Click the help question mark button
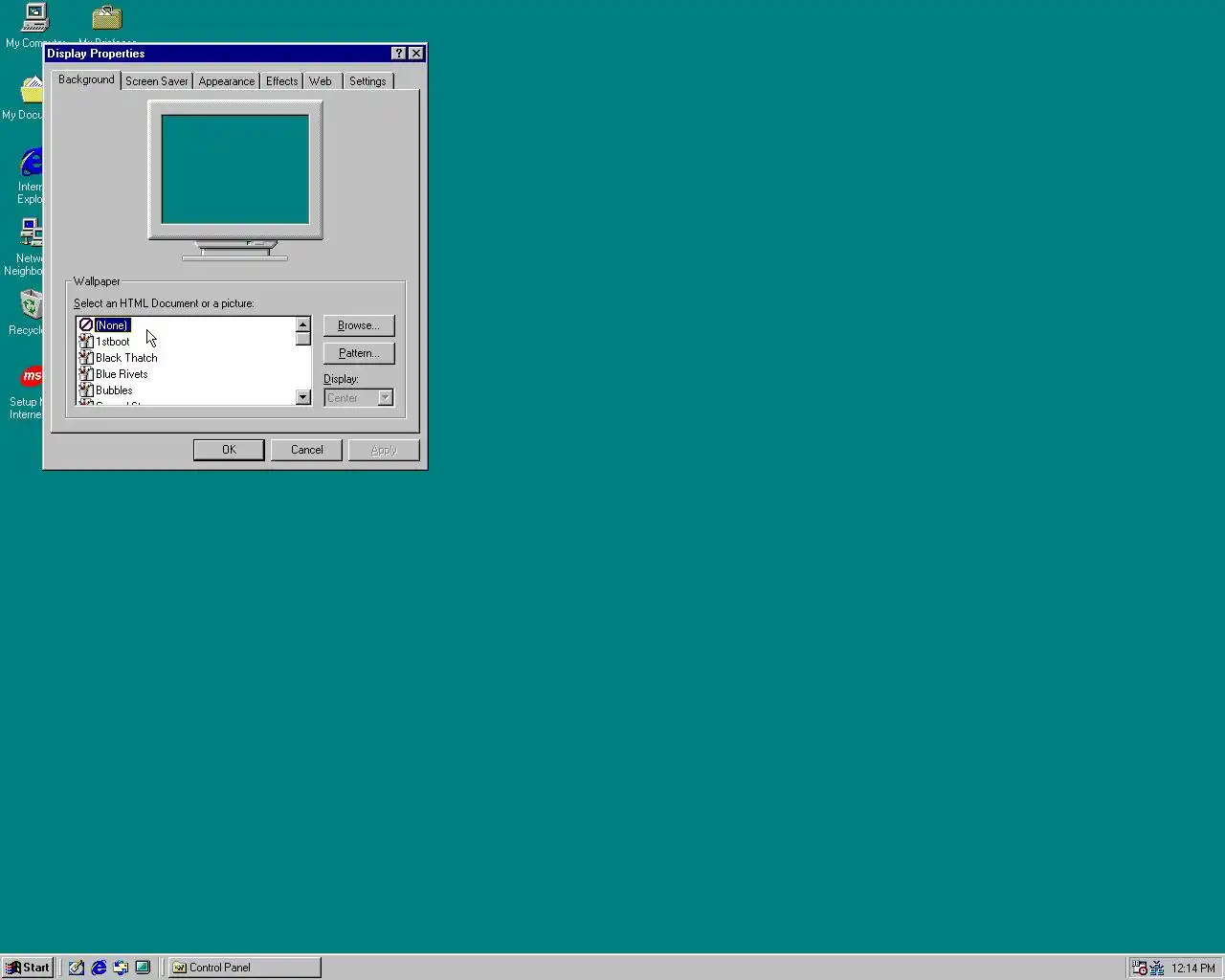The height and width of the screenshot is (980, 1225). tap(399, 54)
